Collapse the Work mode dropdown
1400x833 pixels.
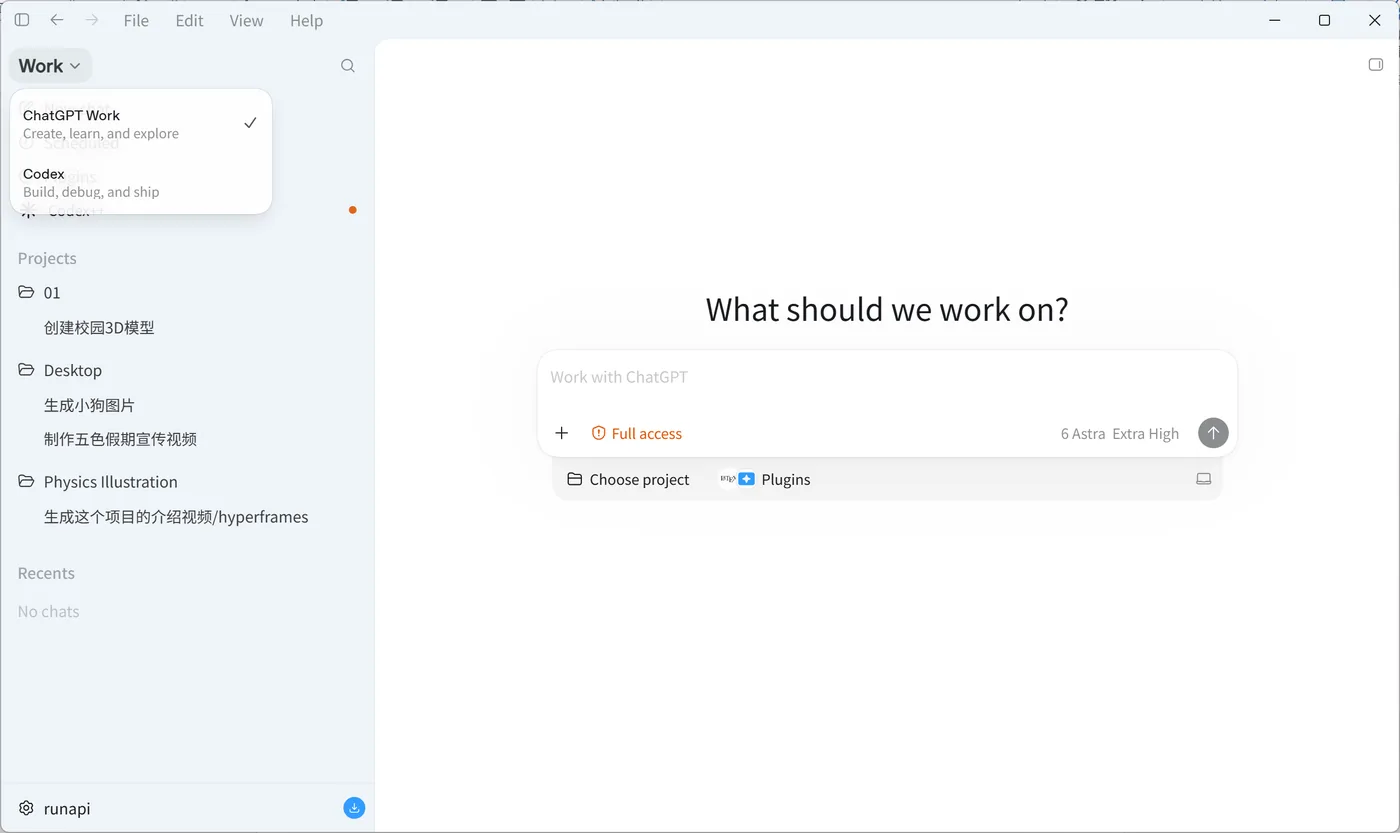[x=50, y=66]
